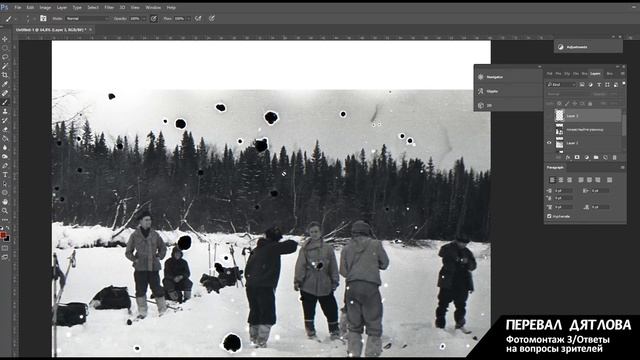Viewport: 640px width, 360px height.
Task: Open the Window menu
Action: tap(153, 7)
